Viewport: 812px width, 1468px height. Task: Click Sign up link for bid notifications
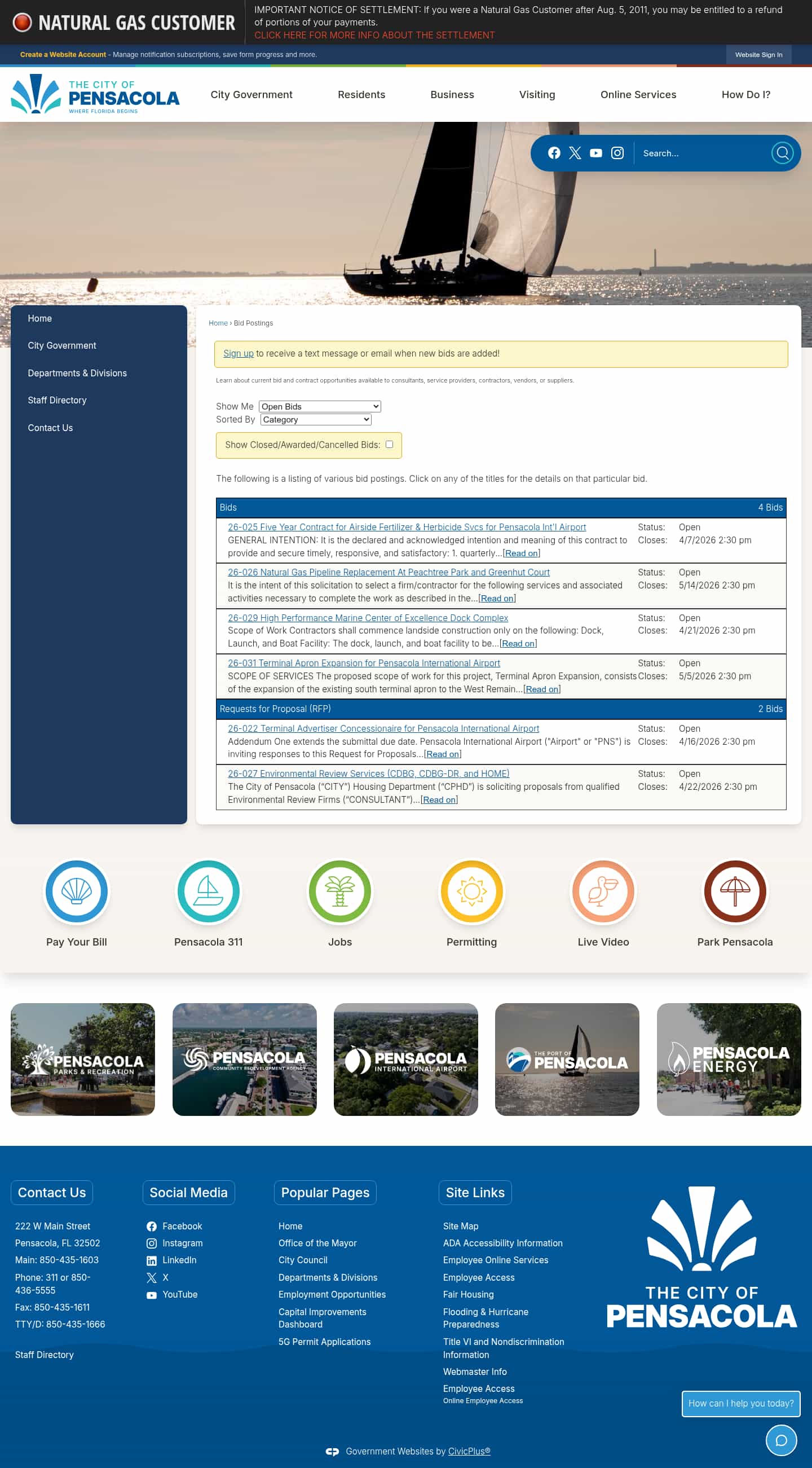click(x=238, y=353)
